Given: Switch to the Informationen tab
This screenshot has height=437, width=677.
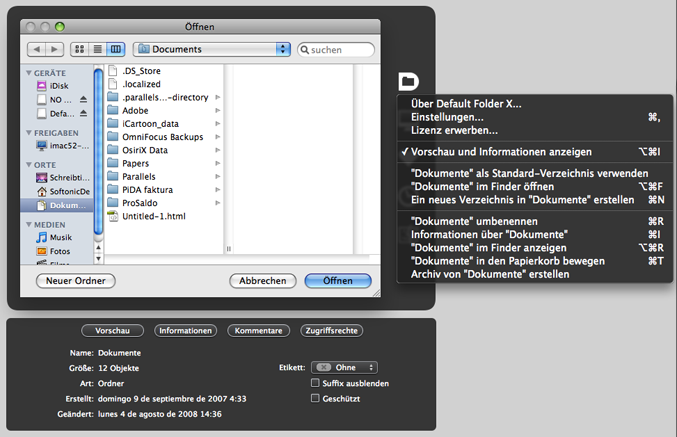Looking at the screenshot, I should click(186, 331).
